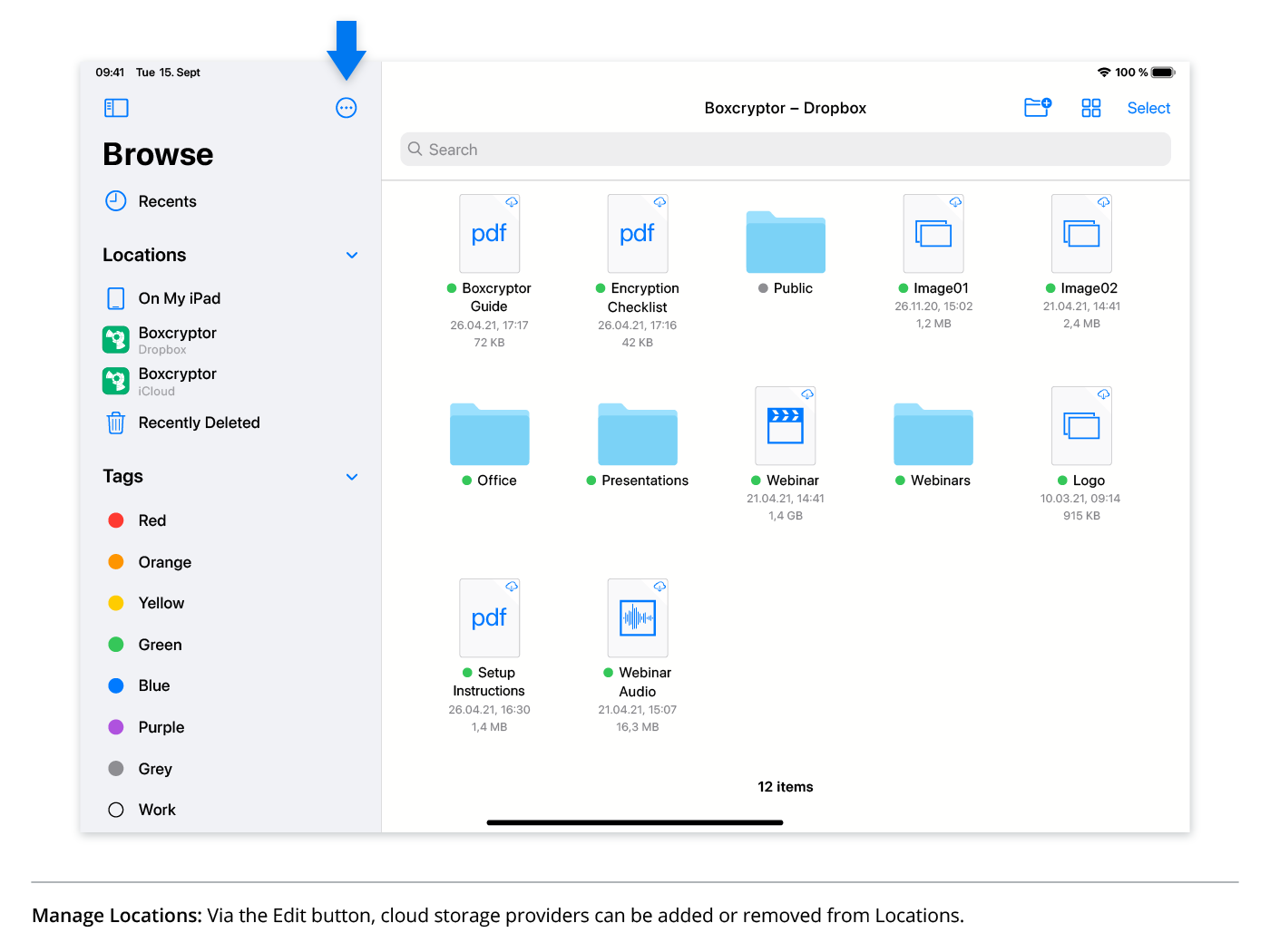The height and width of the screenshot is (952, 1270).
Task: Click the 12 items count label
Action: 786,787
